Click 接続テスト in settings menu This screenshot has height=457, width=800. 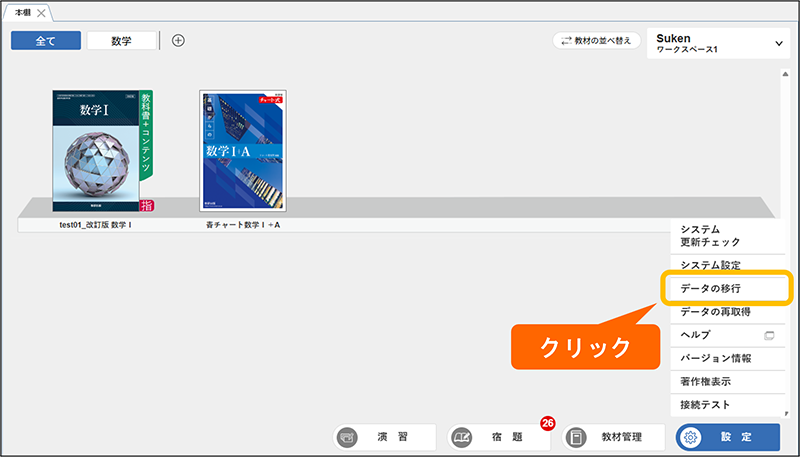click(x=705, y=405)
